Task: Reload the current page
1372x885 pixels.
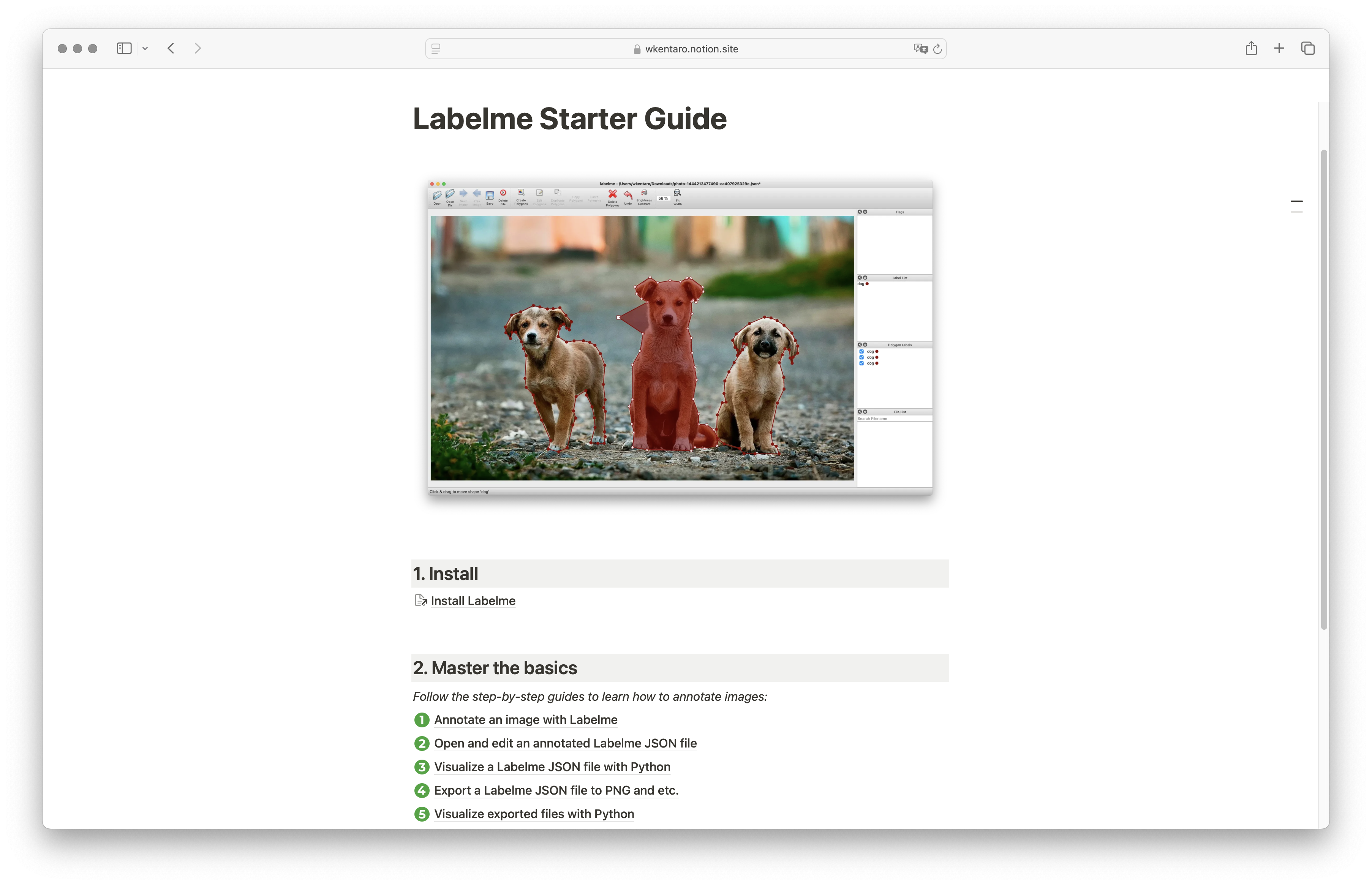Action: click(937, 49)
